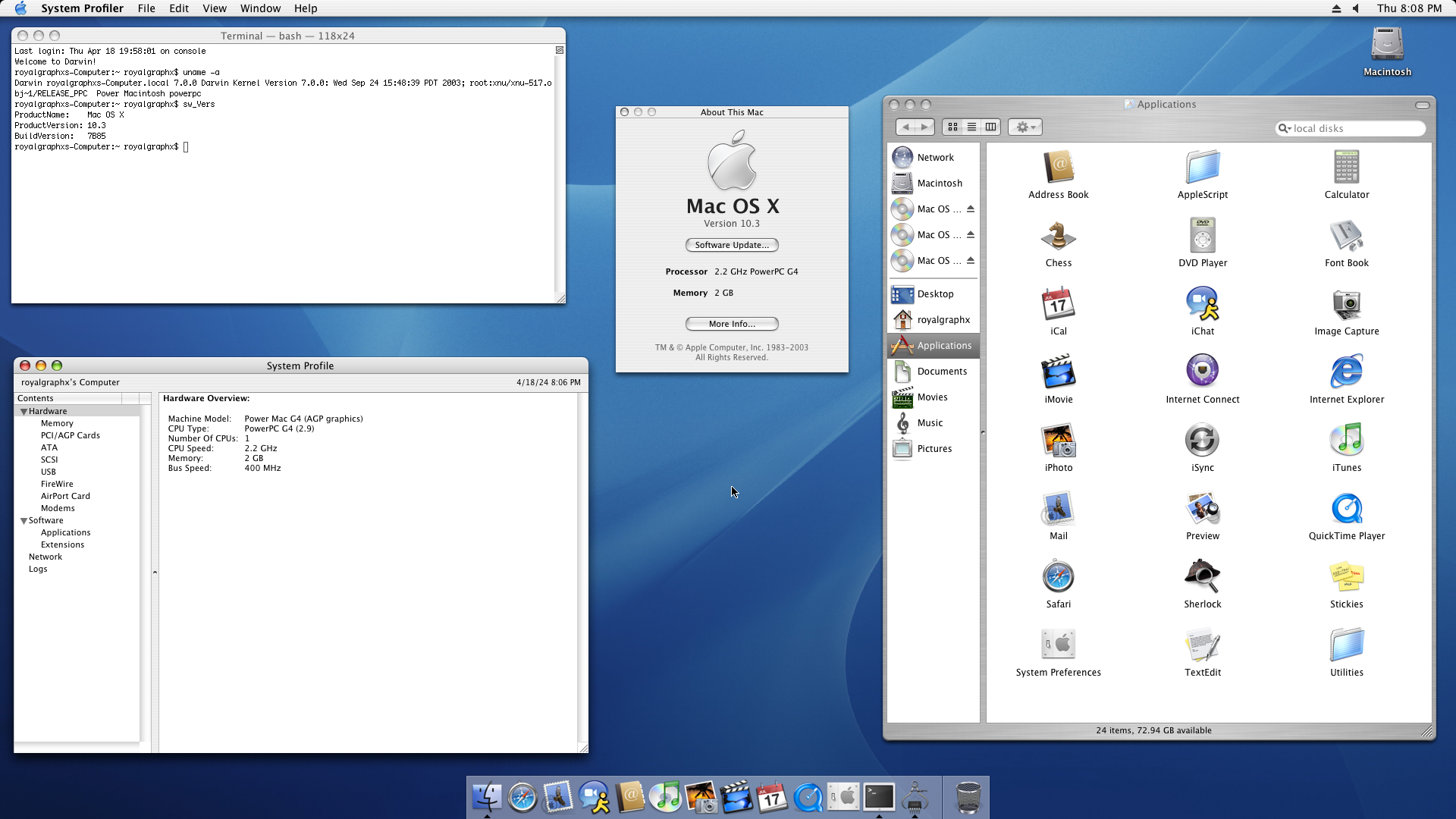Image resolution: width=1456 pixels, height=819 pixels.
Task: Select Network in the Finder sidebar
Action: coord(934,158)
